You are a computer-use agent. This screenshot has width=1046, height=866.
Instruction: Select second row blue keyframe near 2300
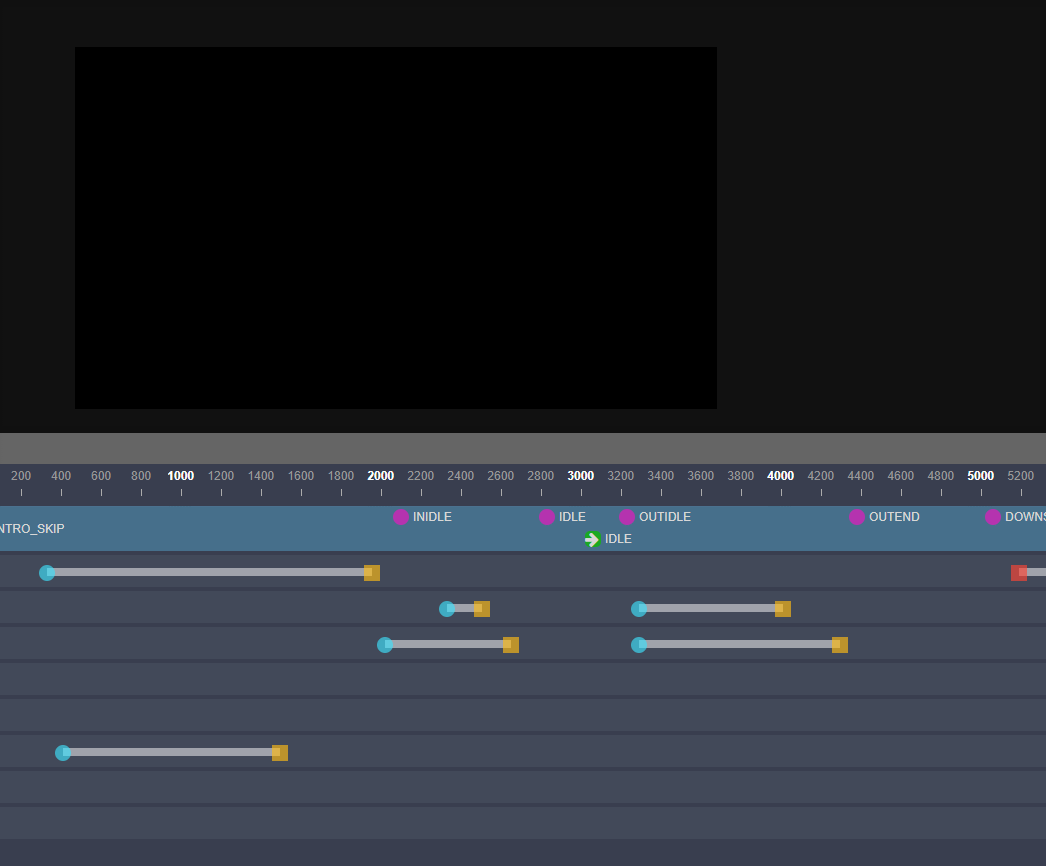click(447, 608)
